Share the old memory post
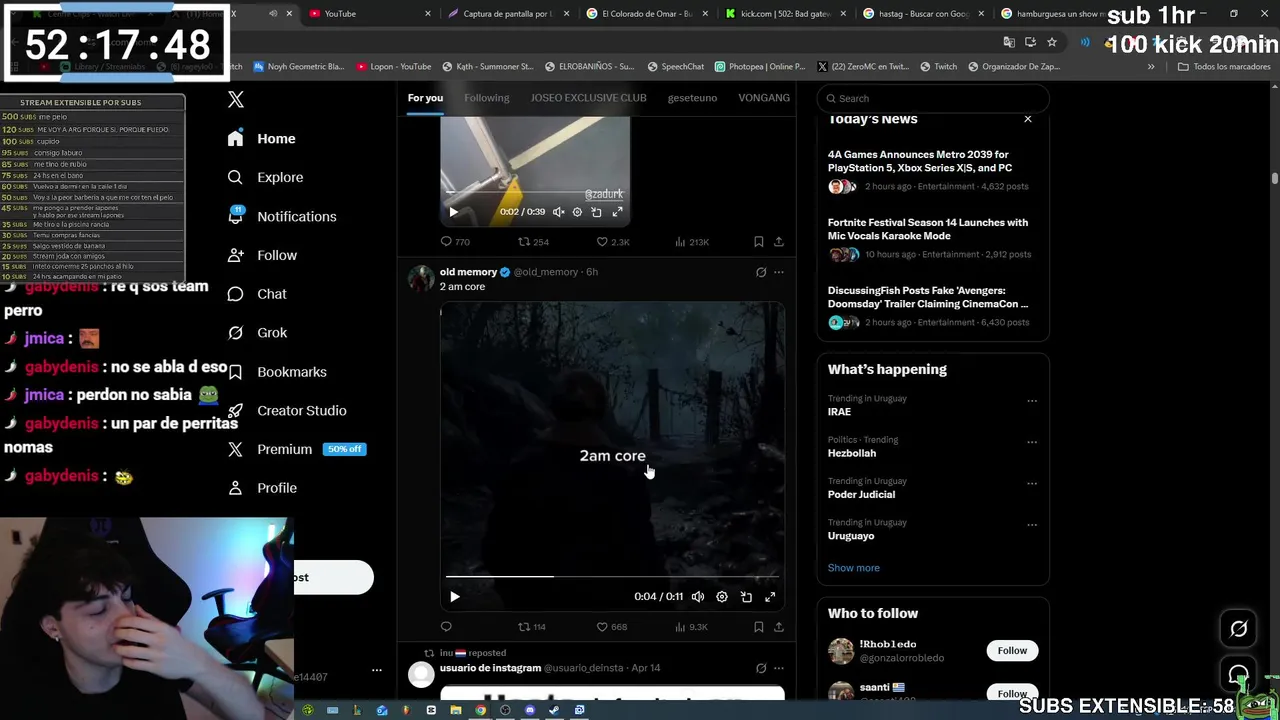 pos(778,627)
